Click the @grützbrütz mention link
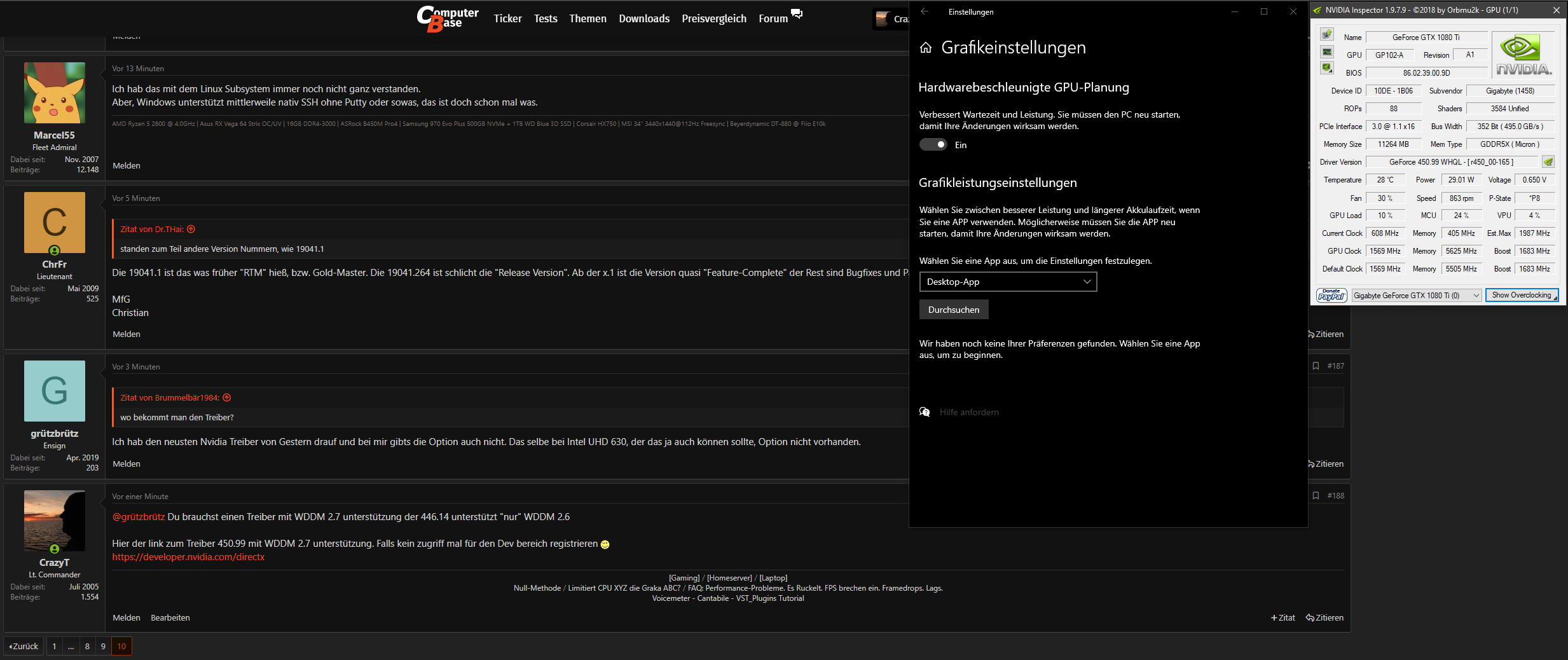 [138, 517]
